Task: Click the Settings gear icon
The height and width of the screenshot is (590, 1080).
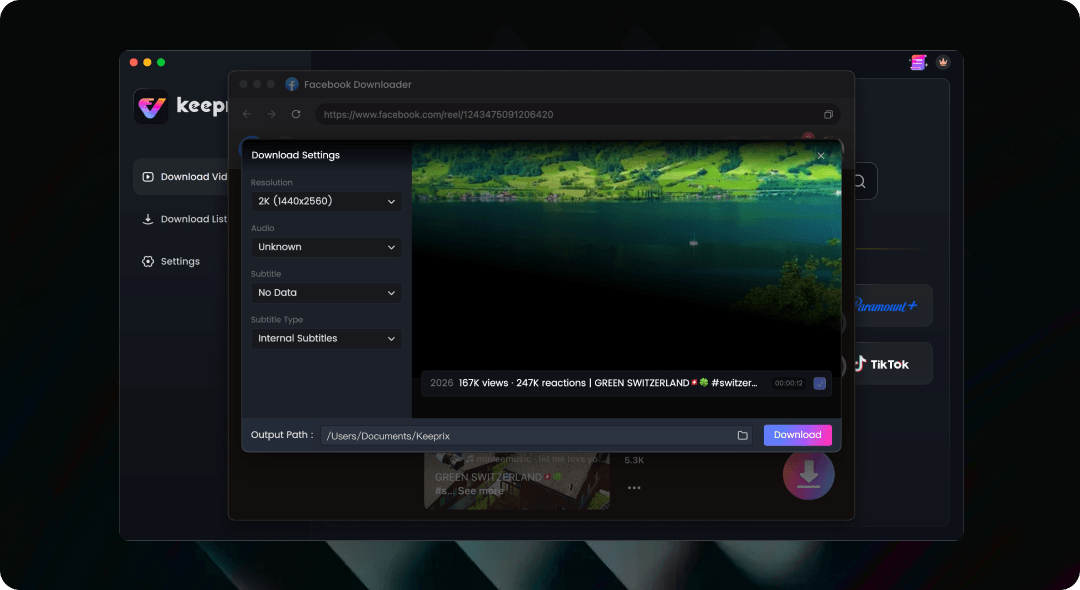Action: (147, 262)
